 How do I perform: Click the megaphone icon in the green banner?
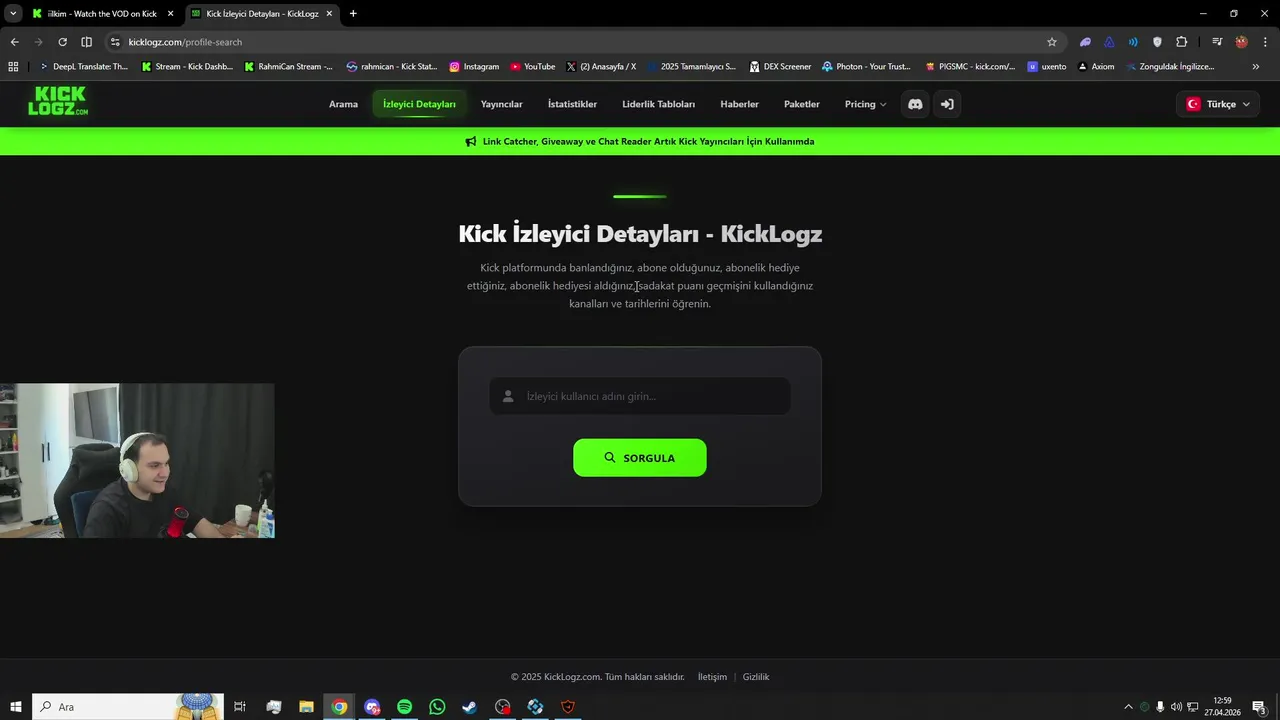tap(471, 142)
